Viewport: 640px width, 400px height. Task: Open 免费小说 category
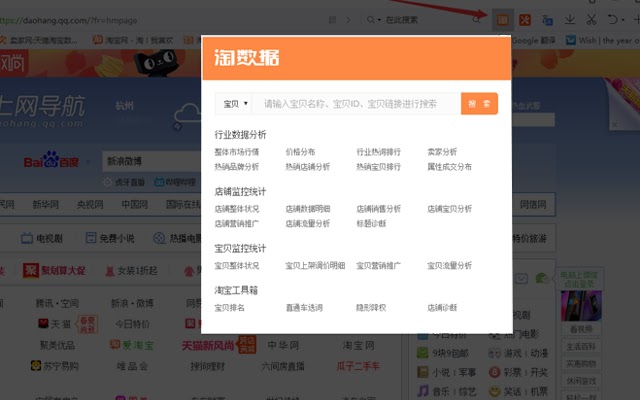coord(110,238)
